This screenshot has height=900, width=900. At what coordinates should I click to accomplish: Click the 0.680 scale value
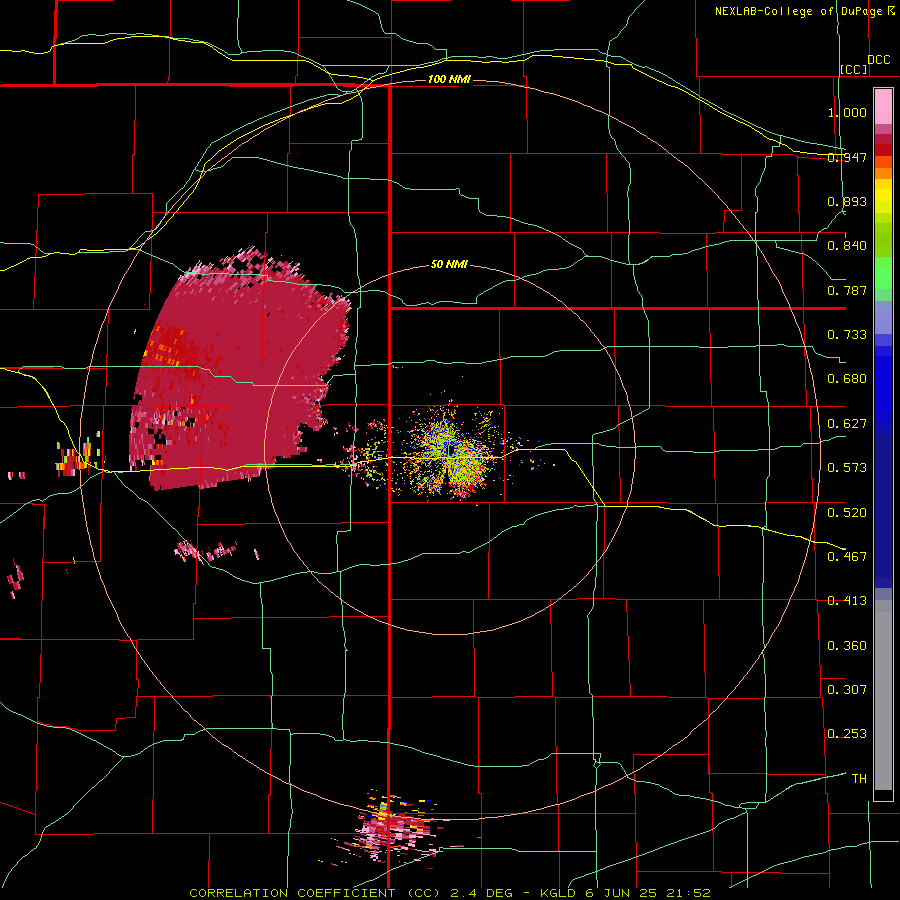tap(847, 379)
